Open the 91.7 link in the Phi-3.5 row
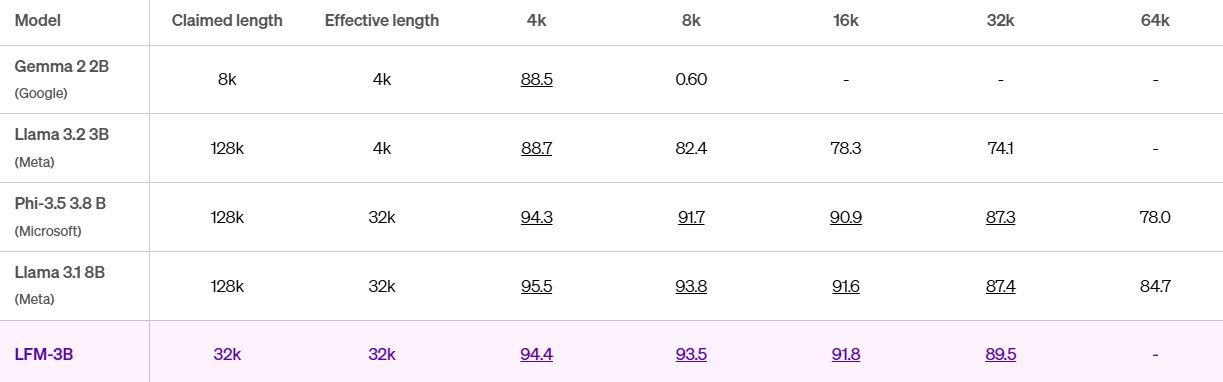Image resolution: width=1223 pixels, height=382 pixels. (691, 217)
